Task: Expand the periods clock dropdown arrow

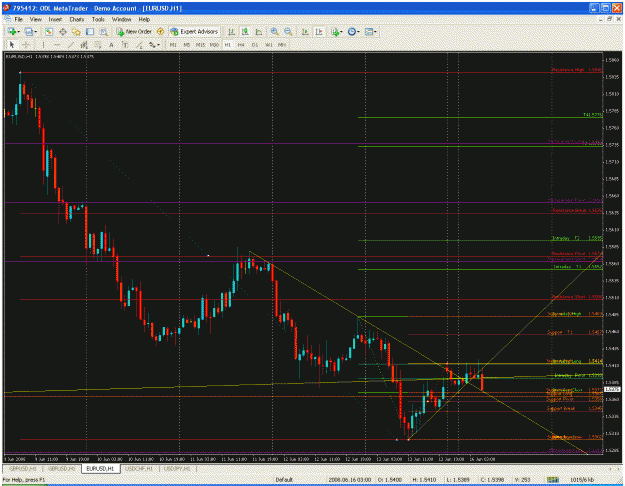Action: click(x=358, y=31)
